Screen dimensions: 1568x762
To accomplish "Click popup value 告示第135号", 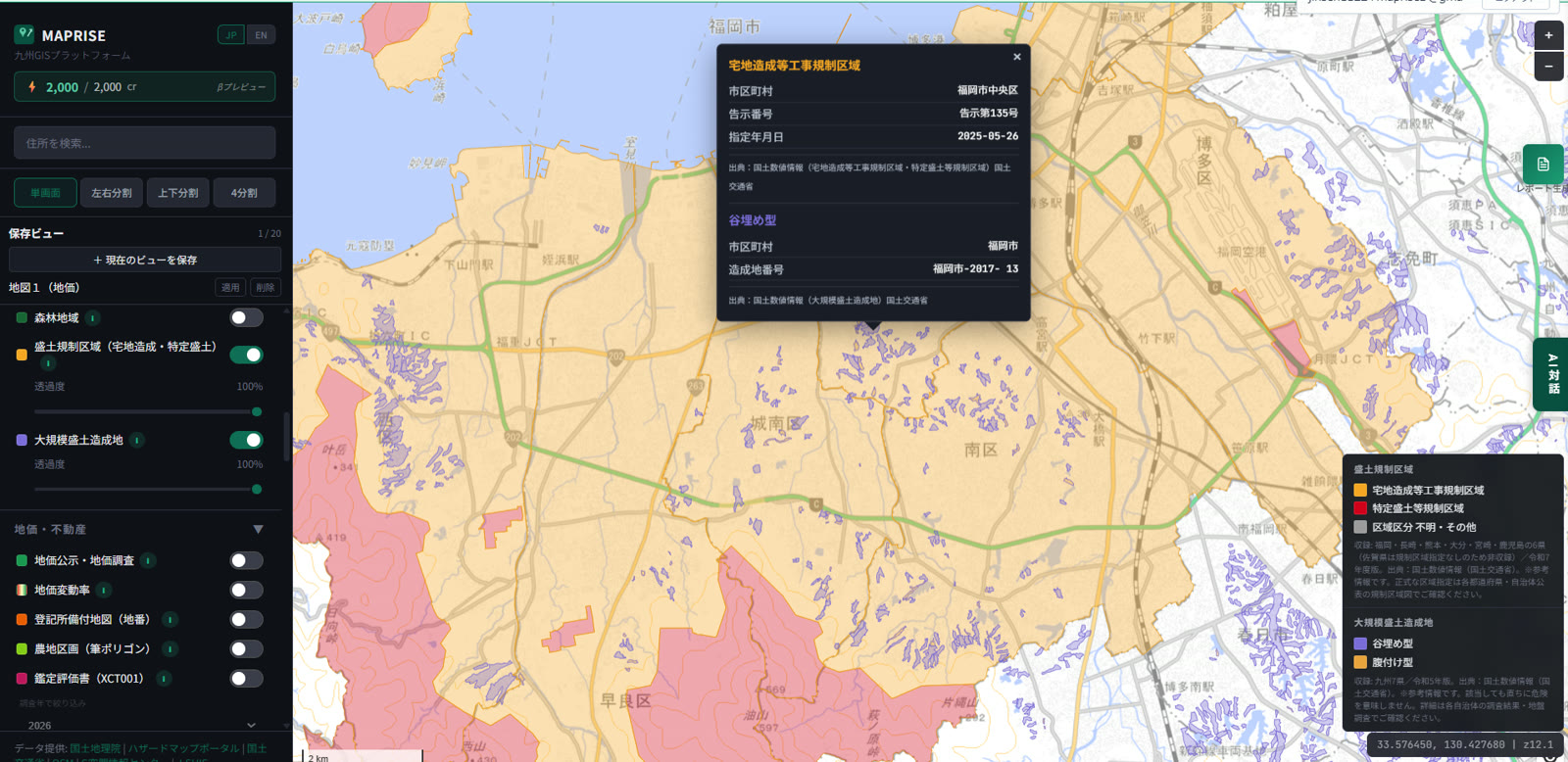I will pyautogui.click(x=988, y=114).
